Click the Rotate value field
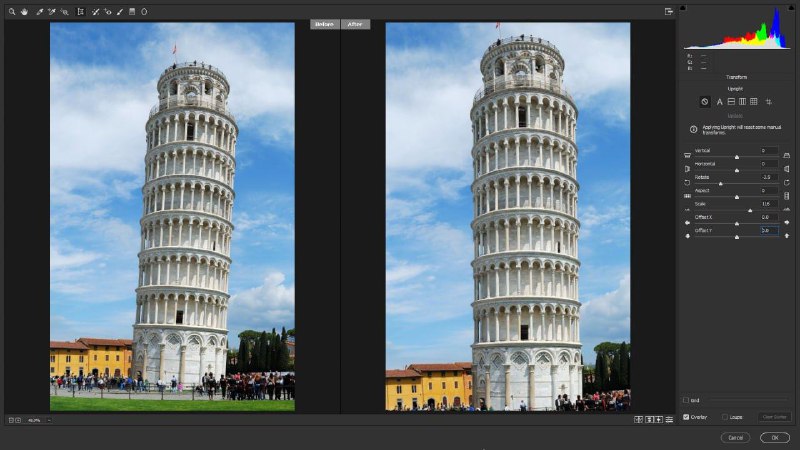 [x=769, y=177]
